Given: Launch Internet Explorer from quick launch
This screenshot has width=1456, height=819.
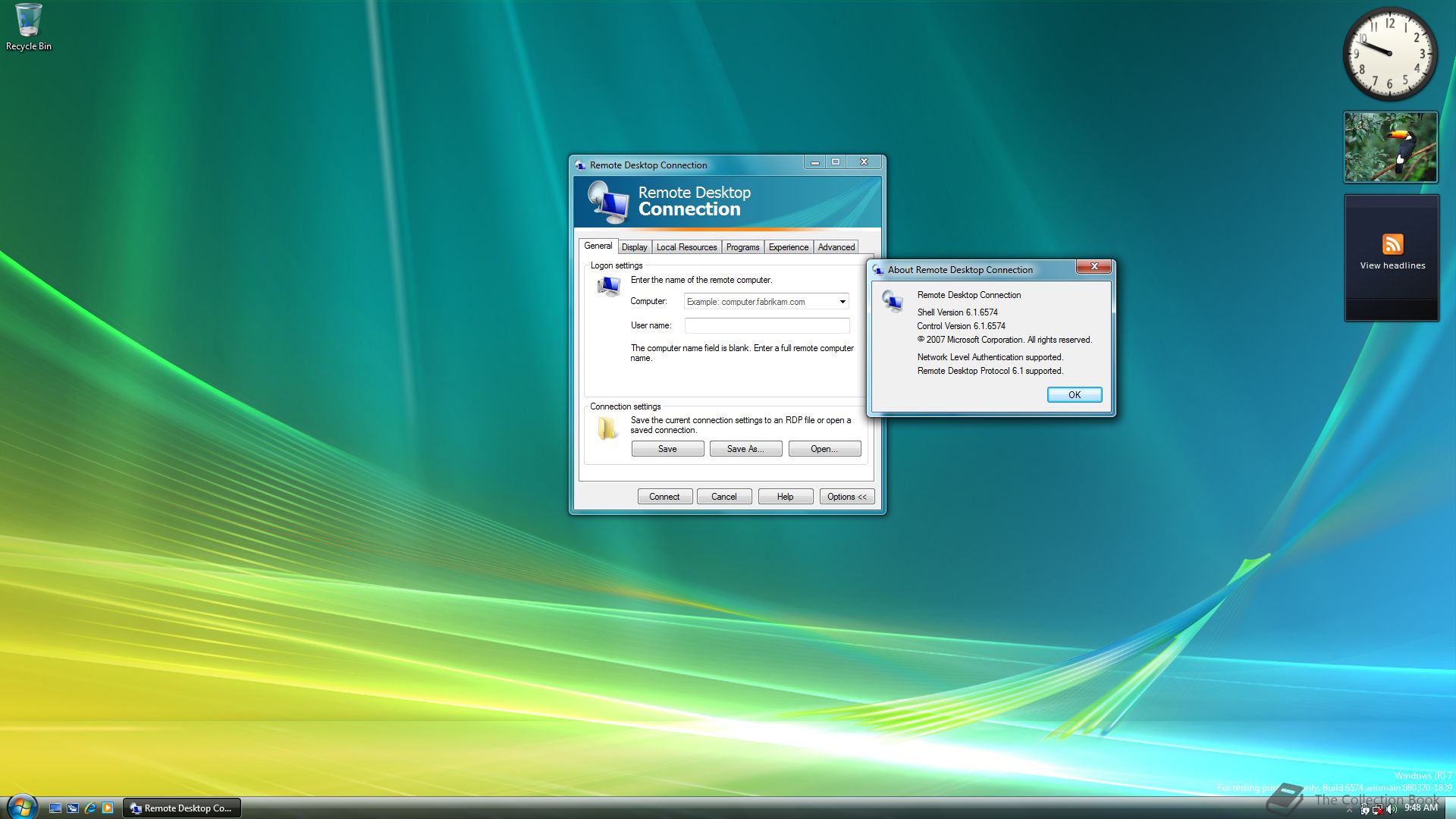Looking at the screenshot, I should (x=90, y=808).
